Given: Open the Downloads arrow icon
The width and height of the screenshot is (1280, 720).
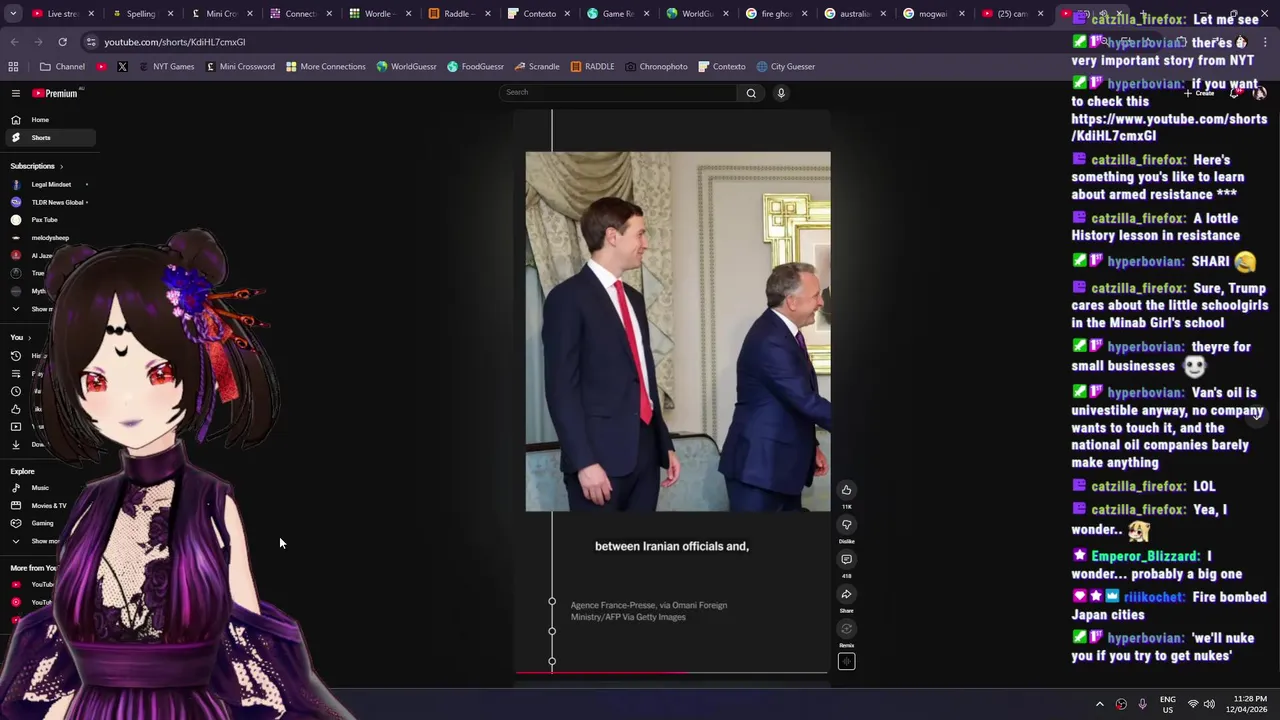Looking at the screenshot, I should pyautogui.click(x=16, y=444).
